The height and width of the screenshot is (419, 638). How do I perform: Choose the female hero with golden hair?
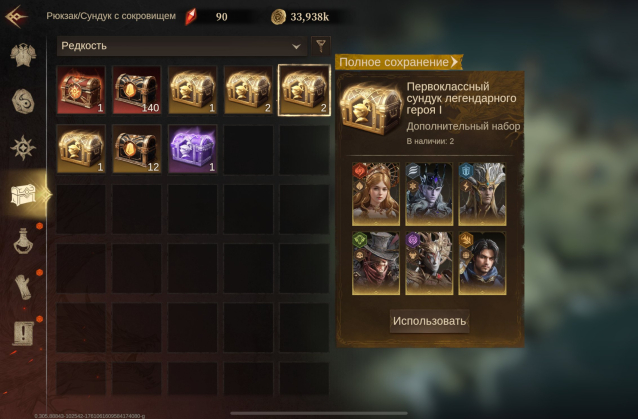tap(376, 194)
